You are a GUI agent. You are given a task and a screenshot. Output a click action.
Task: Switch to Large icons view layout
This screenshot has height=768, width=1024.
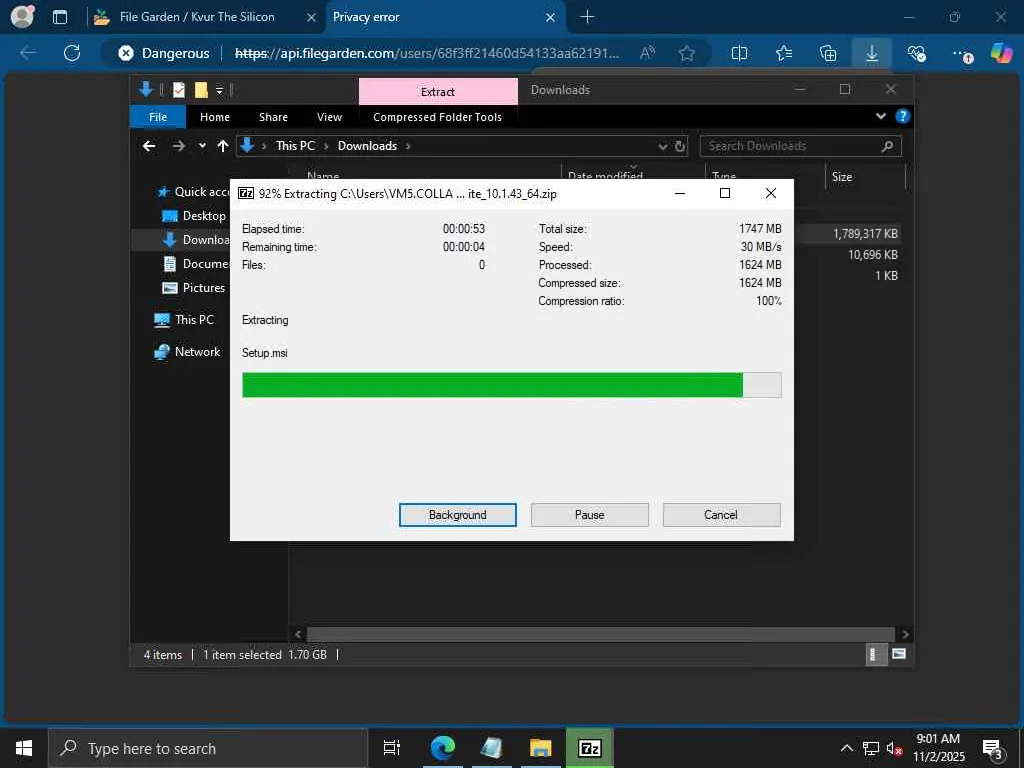point(899,654)
